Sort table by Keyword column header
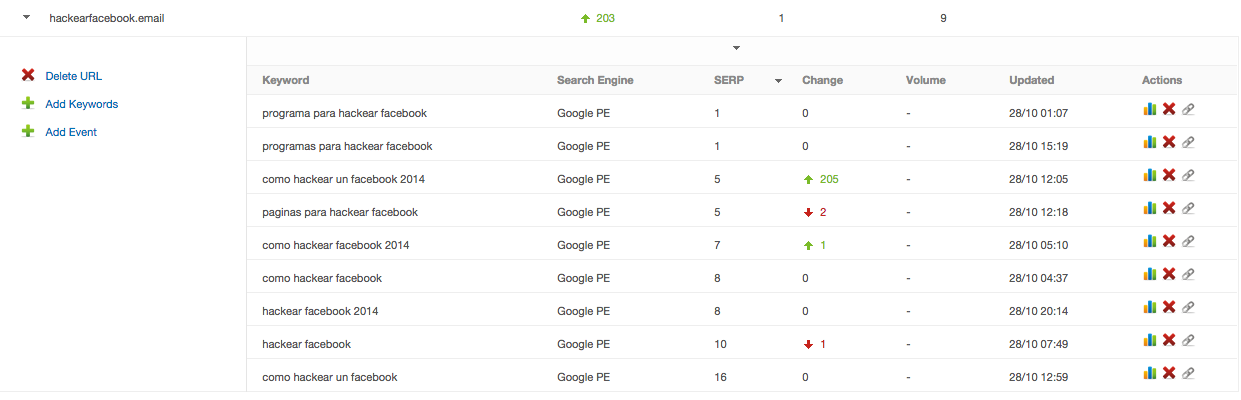The image size is (1241, 400). [x=286, y=80]
